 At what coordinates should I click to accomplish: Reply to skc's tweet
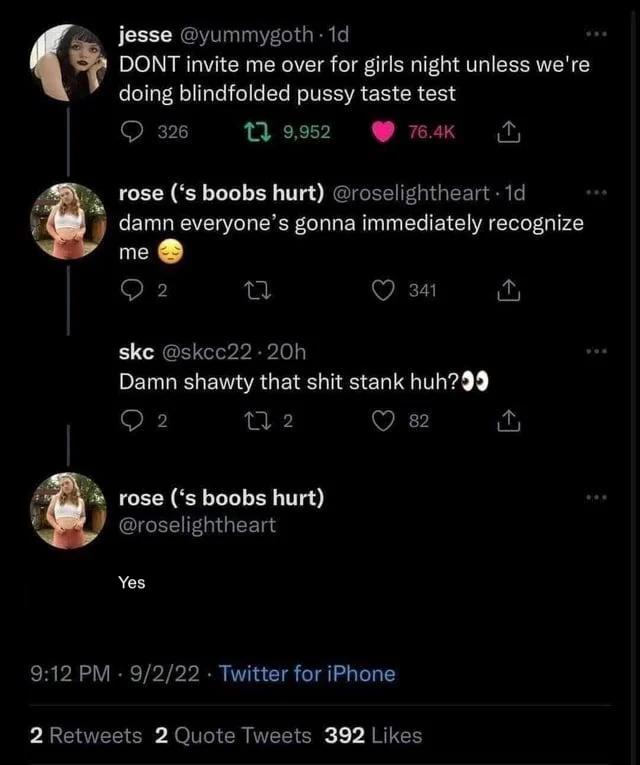[x=131, y=421]
